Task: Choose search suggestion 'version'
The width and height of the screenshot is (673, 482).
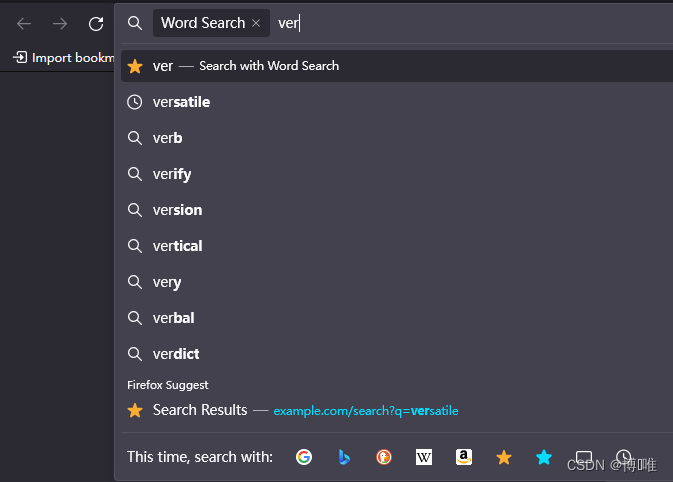Action: (397, 210)
